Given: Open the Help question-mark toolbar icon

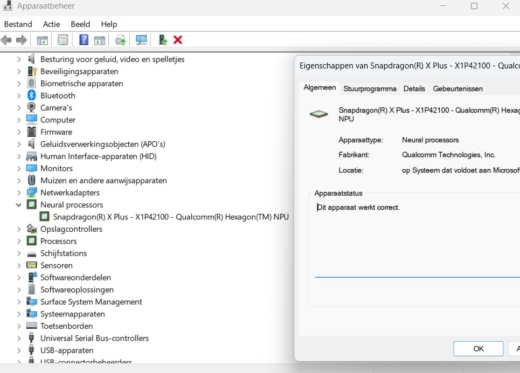Looking at the screenshot, I should pos(83,40).
